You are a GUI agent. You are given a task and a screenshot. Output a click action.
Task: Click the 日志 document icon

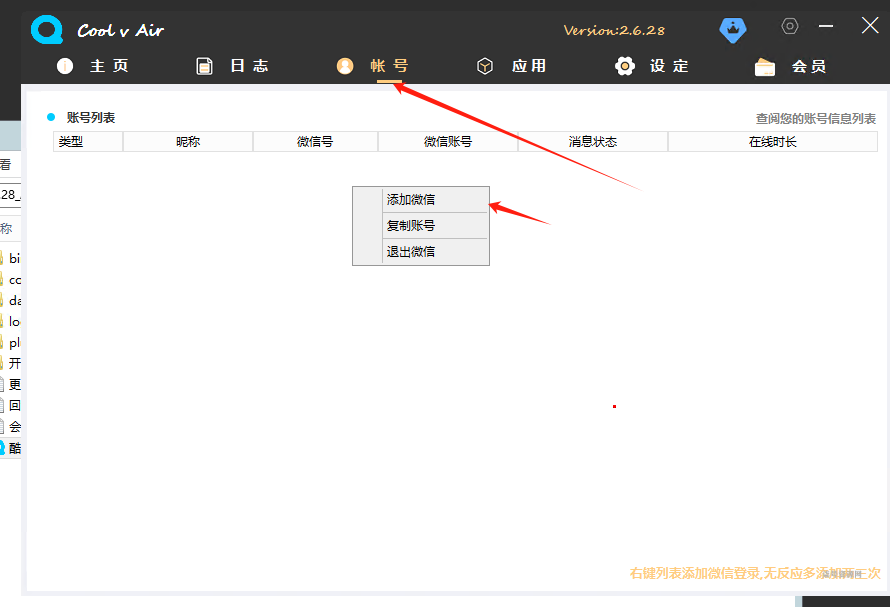pos(204,66)
